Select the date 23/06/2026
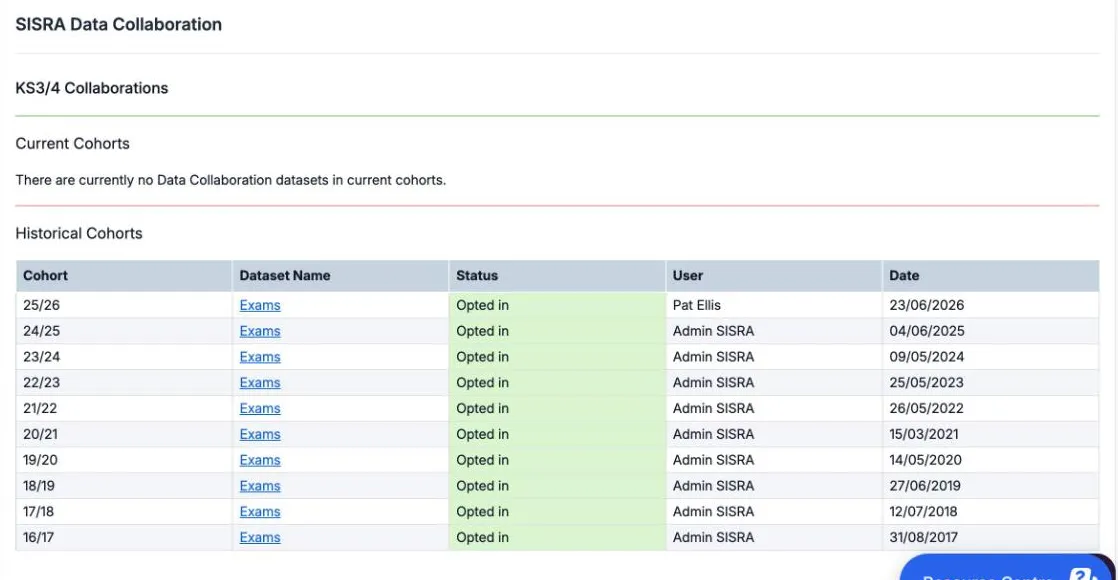 (926, 305)
